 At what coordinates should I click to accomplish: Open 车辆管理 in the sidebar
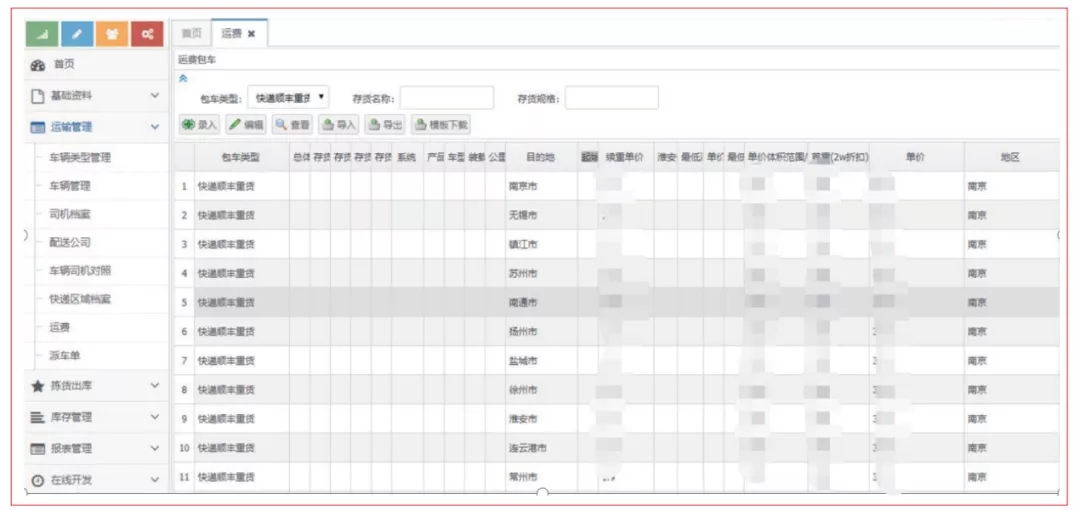point(70,186)
